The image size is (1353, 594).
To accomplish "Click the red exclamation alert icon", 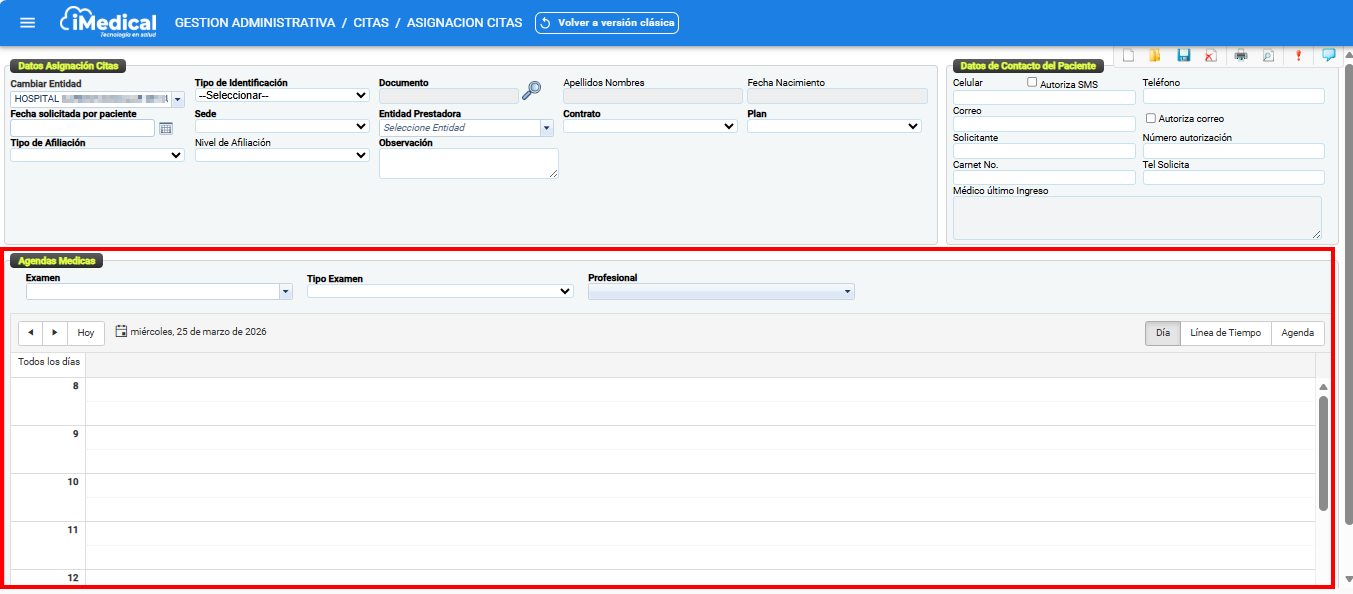I will pyautogui.click(x=1298, y=56).
